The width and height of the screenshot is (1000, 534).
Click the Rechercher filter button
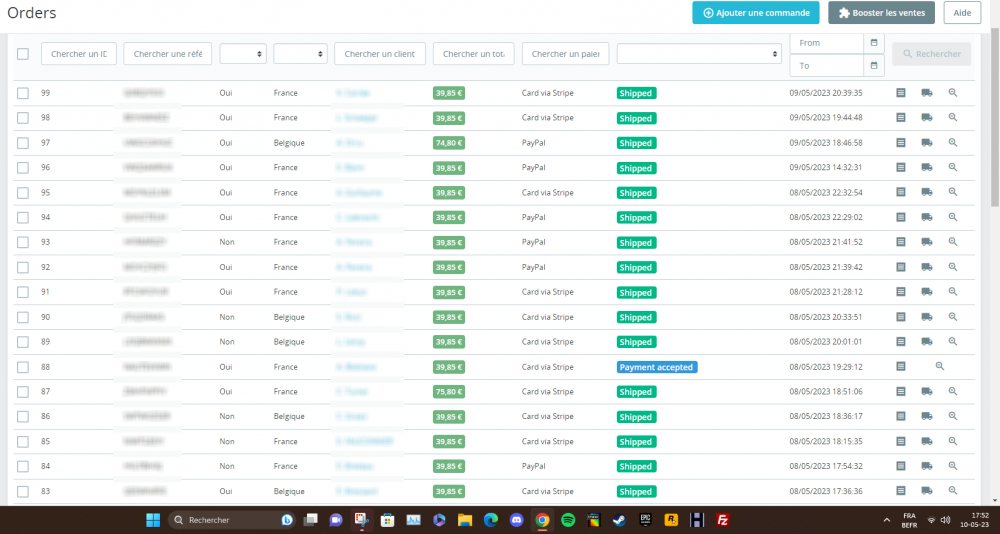[932, 54]
